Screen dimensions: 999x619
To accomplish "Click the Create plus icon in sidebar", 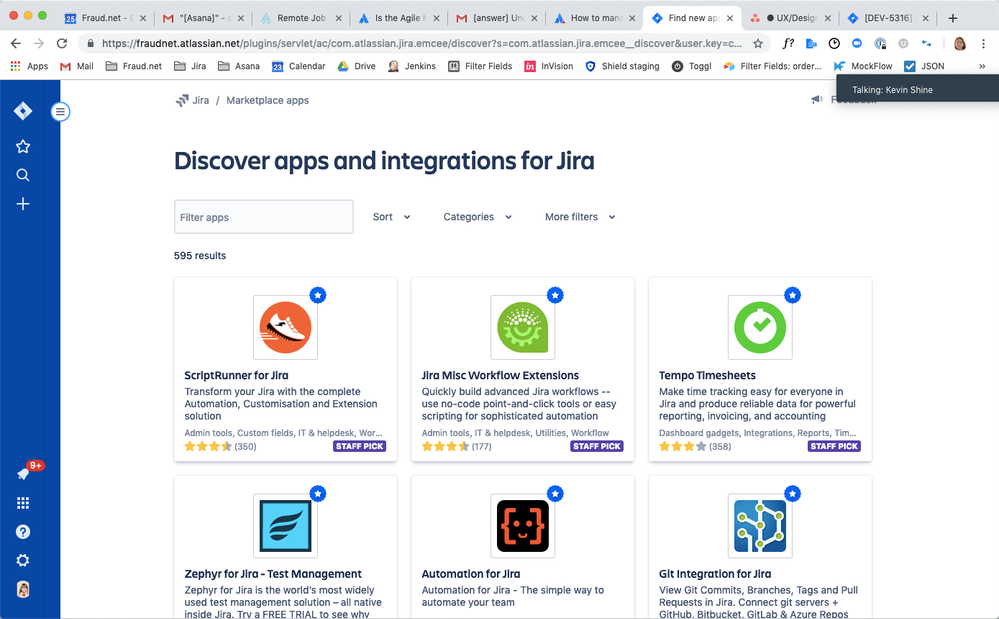I will [23, 204].
